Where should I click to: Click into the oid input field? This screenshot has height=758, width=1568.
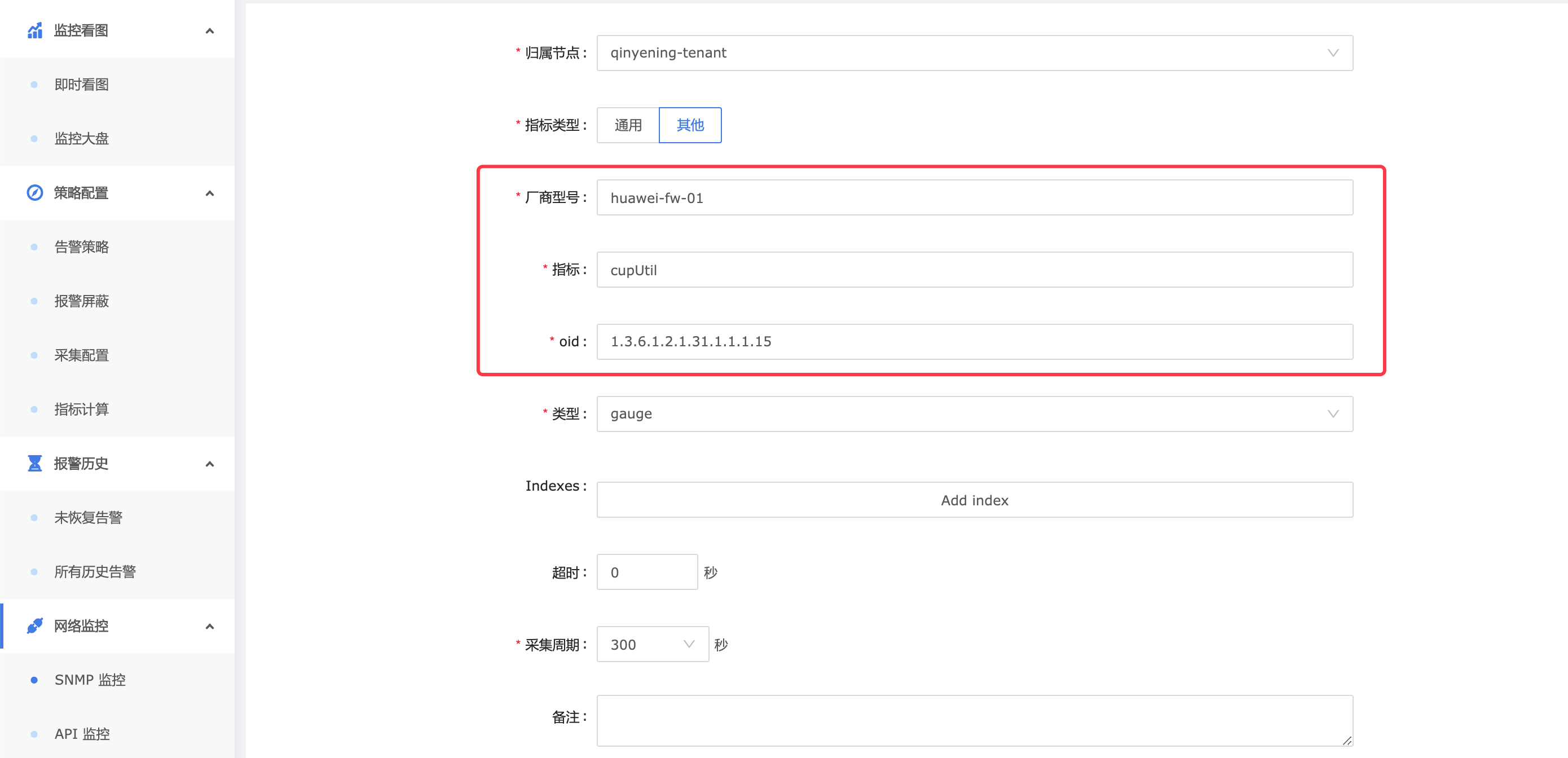974,342
